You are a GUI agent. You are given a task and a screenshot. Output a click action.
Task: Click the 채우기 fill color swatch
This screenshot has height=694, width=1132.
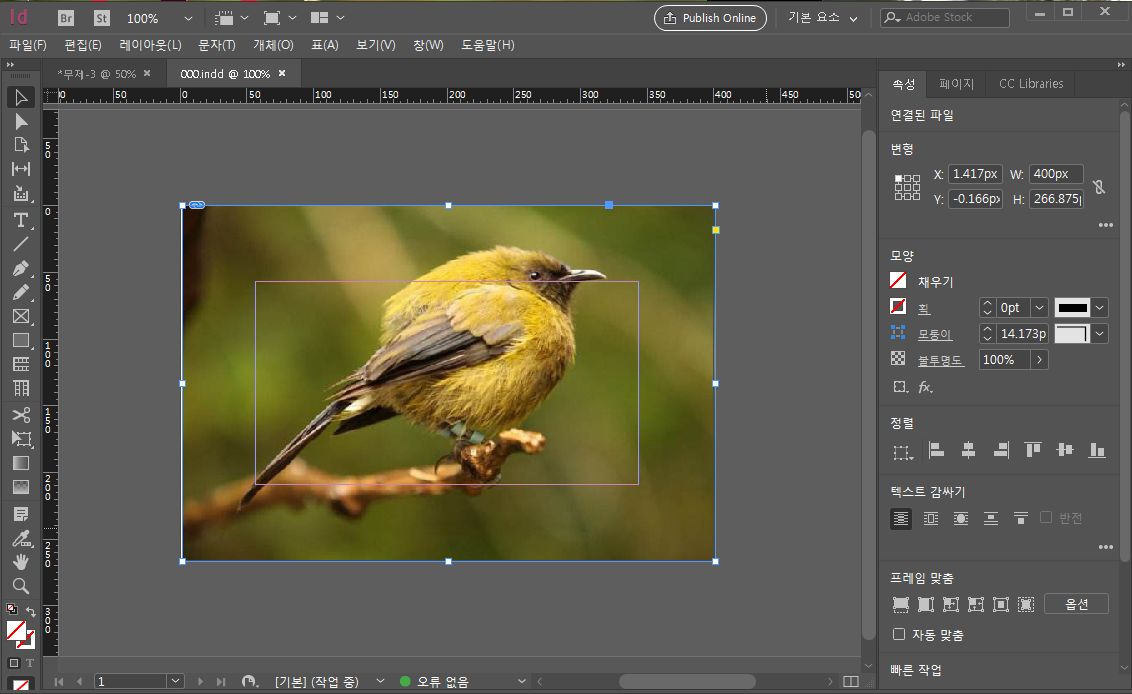pyautogui.click(x=898, y=282)
